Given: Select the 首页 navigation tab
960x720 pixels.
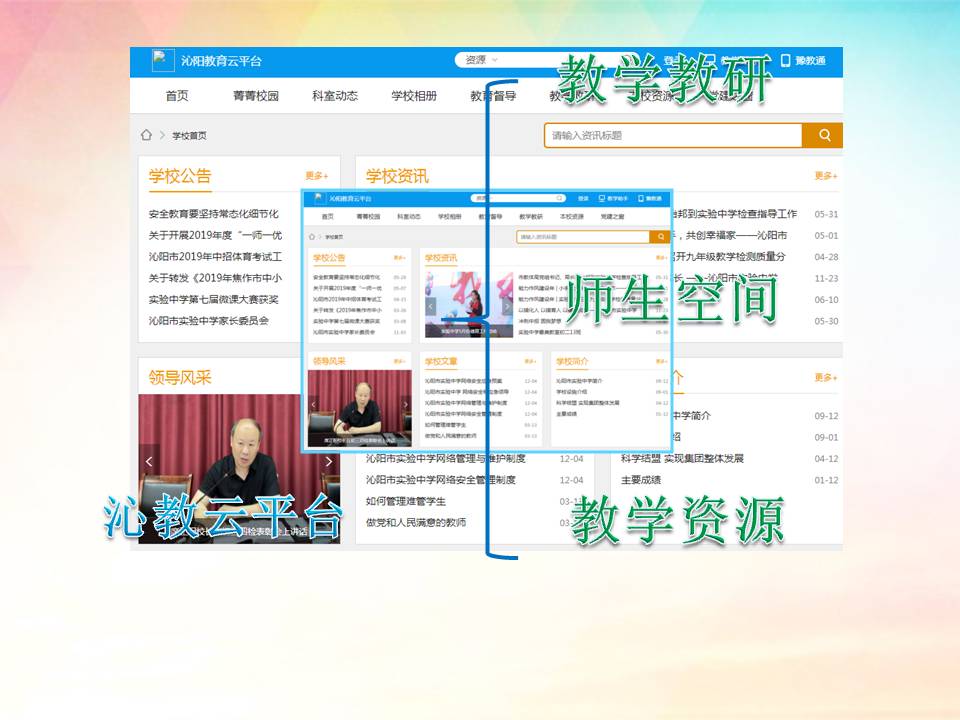Looking at the screenshot, I should coord(177,96).
